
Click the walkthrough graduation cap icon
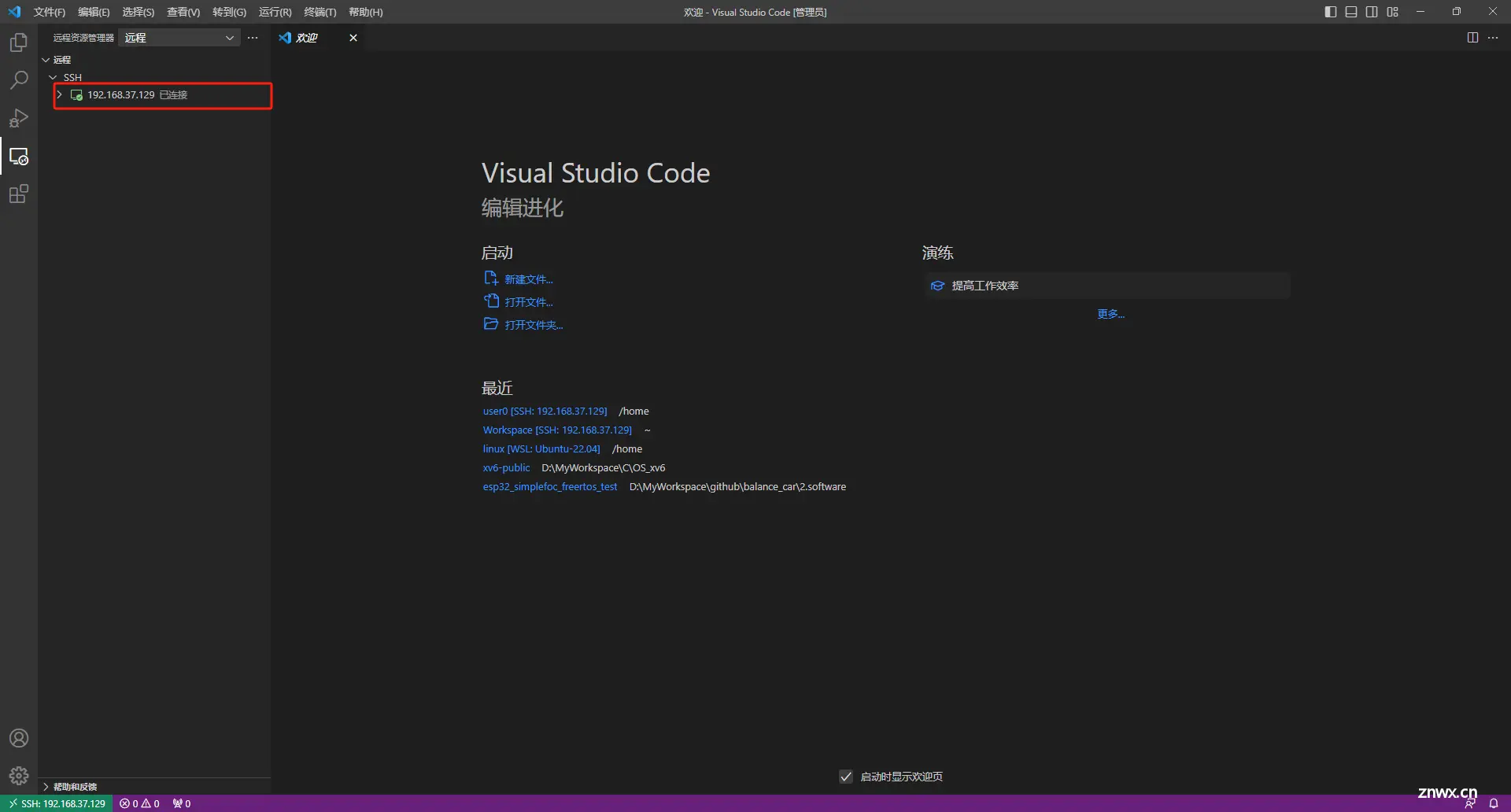[937, 286]
